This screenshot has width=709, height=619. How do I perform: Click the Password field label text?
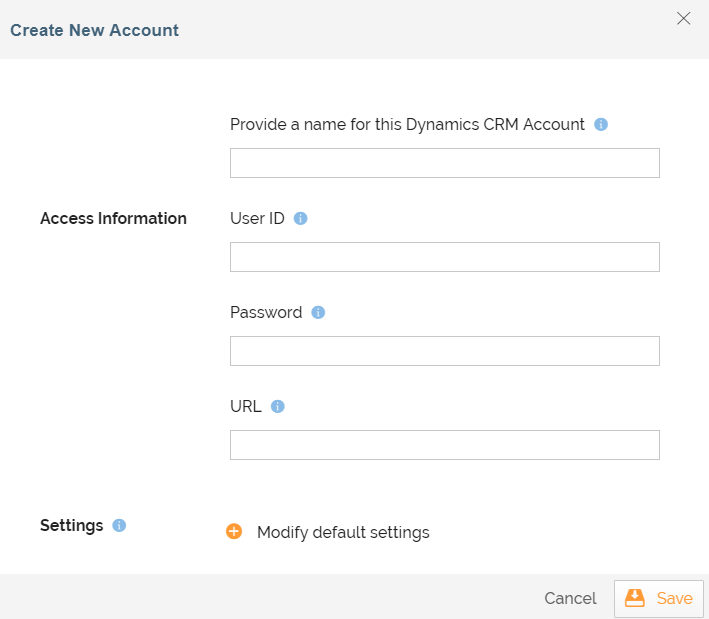click(x=266, y=312)
